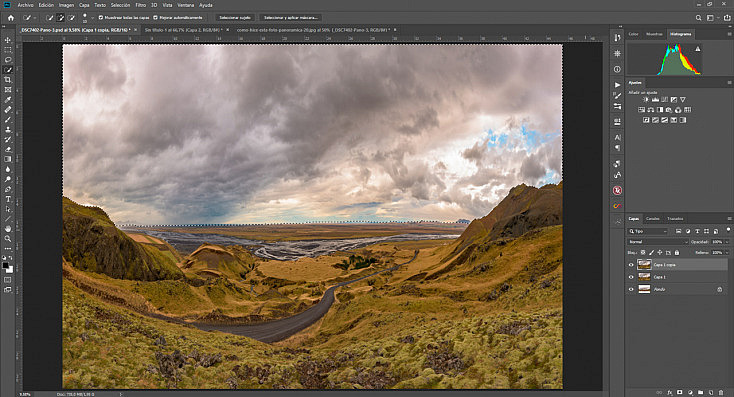Add a Brightness/Contrast adjustment
Viewport: 734px width, 397px height.
point(646,100)
